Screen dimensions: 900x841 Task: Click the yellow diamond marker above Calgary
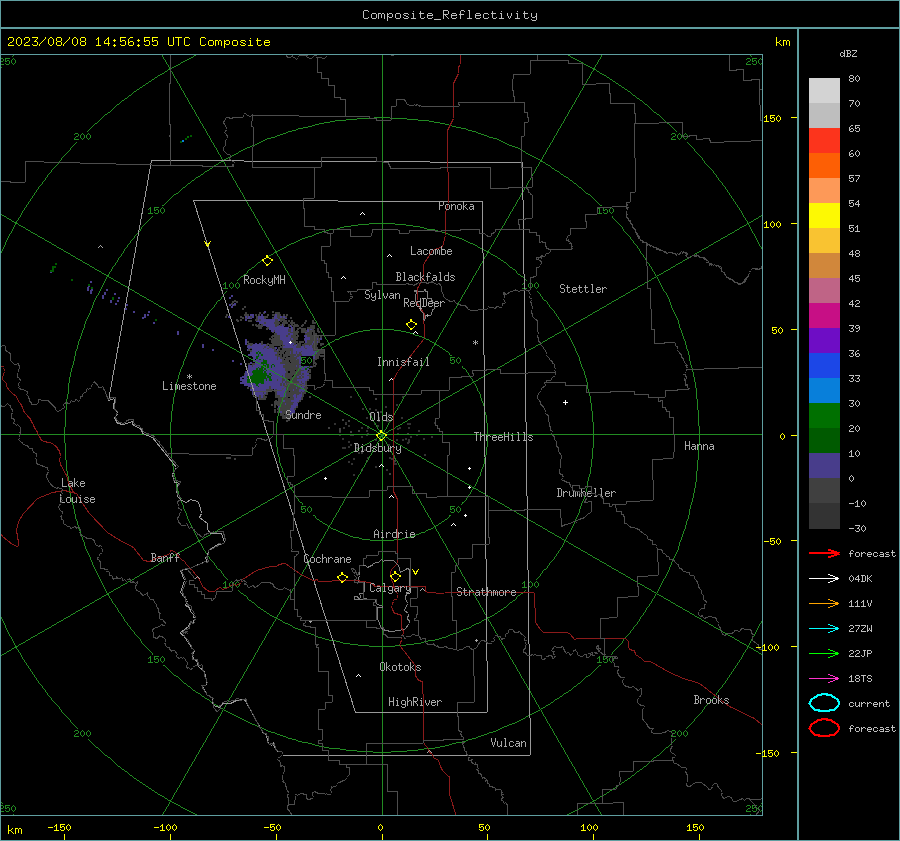(x=395, y=576)
